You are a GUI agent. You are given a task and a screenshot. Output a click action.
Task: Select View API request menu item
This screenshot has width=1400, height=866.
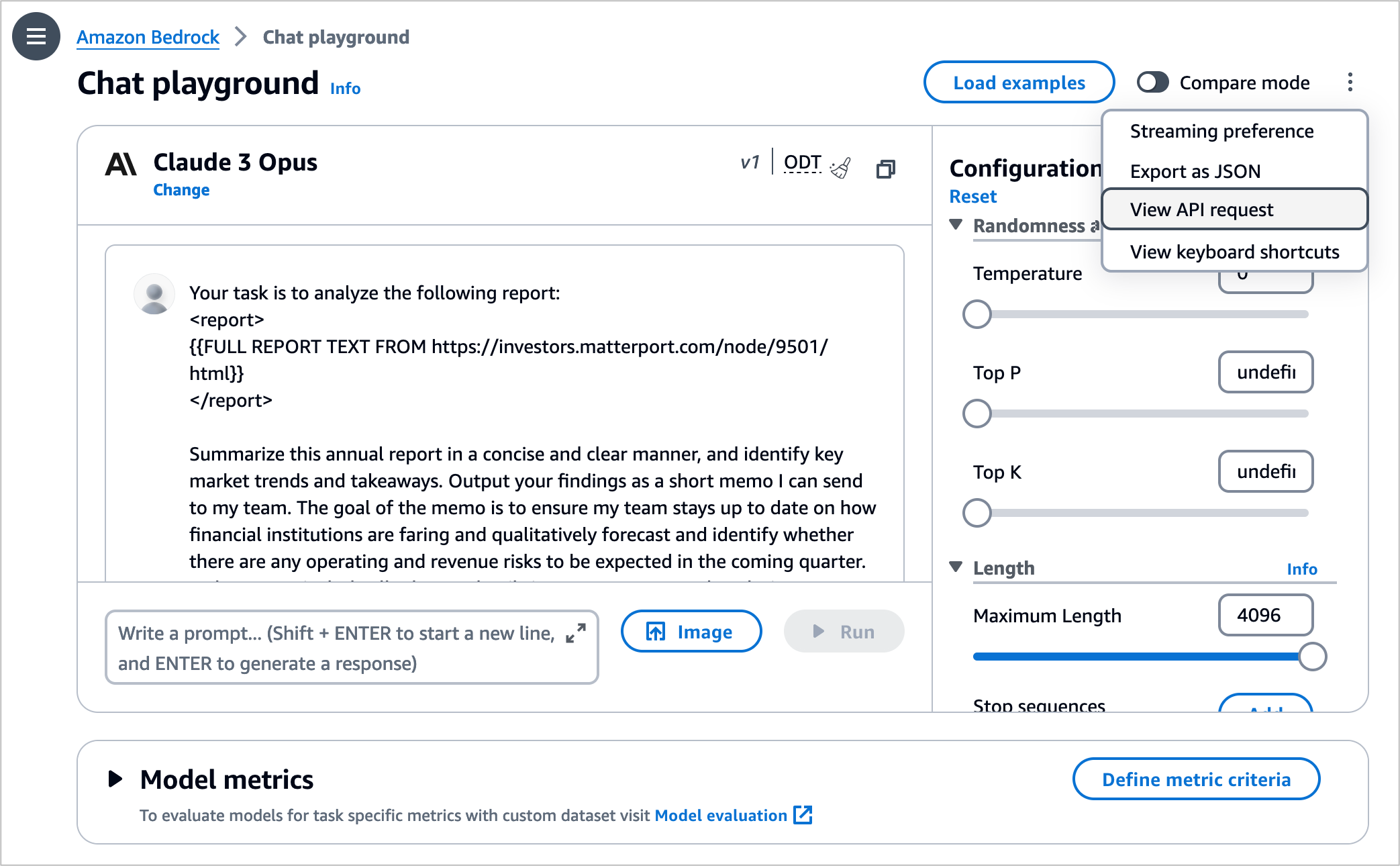pyautogui.click(x=1201, y=209)
